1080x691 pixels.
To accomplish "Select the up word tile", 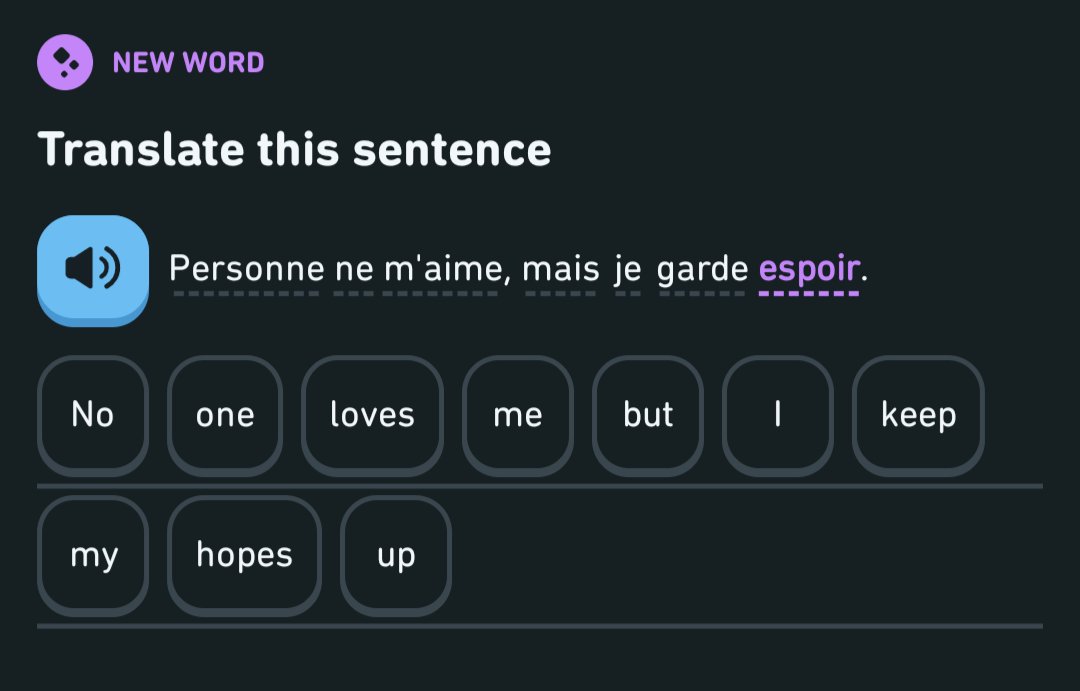I will 396,555.
